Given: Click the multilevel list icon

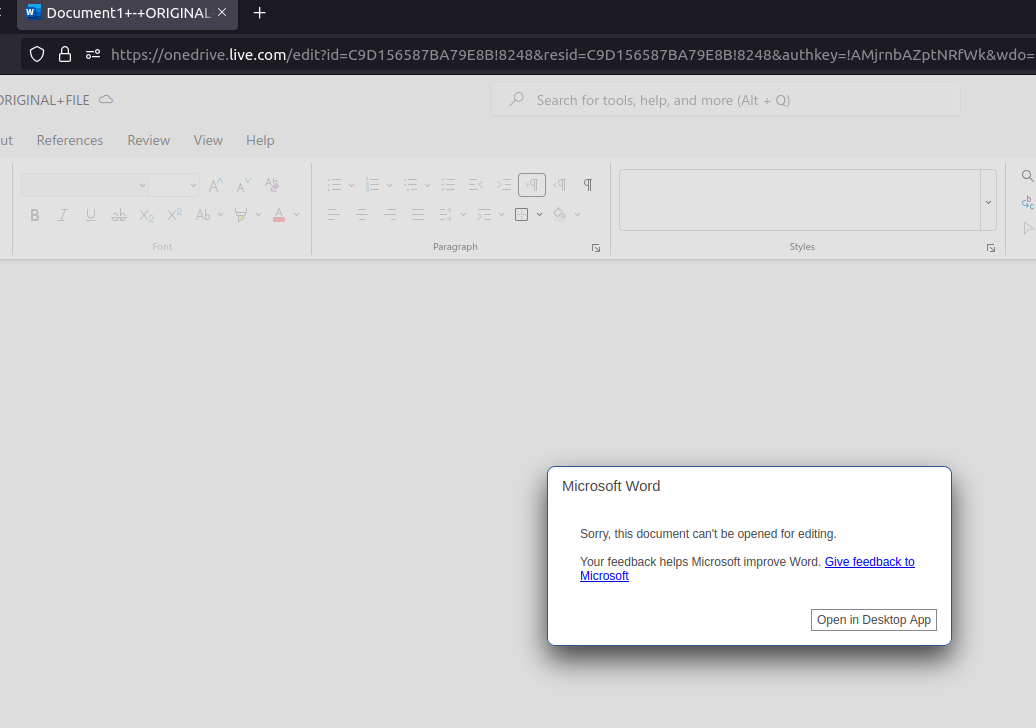Looking at the screenshot, I should (410, 185).
